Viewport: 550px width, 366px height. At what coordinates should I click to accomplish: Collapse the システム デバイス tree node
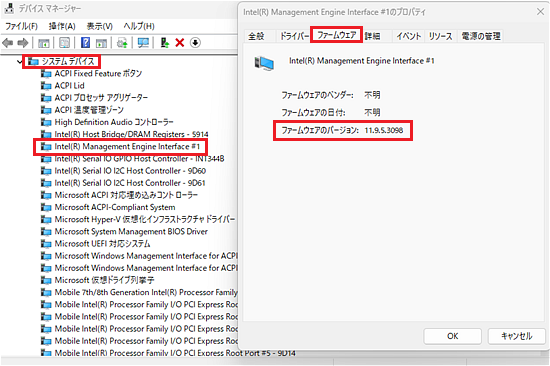tap(19, 62)
